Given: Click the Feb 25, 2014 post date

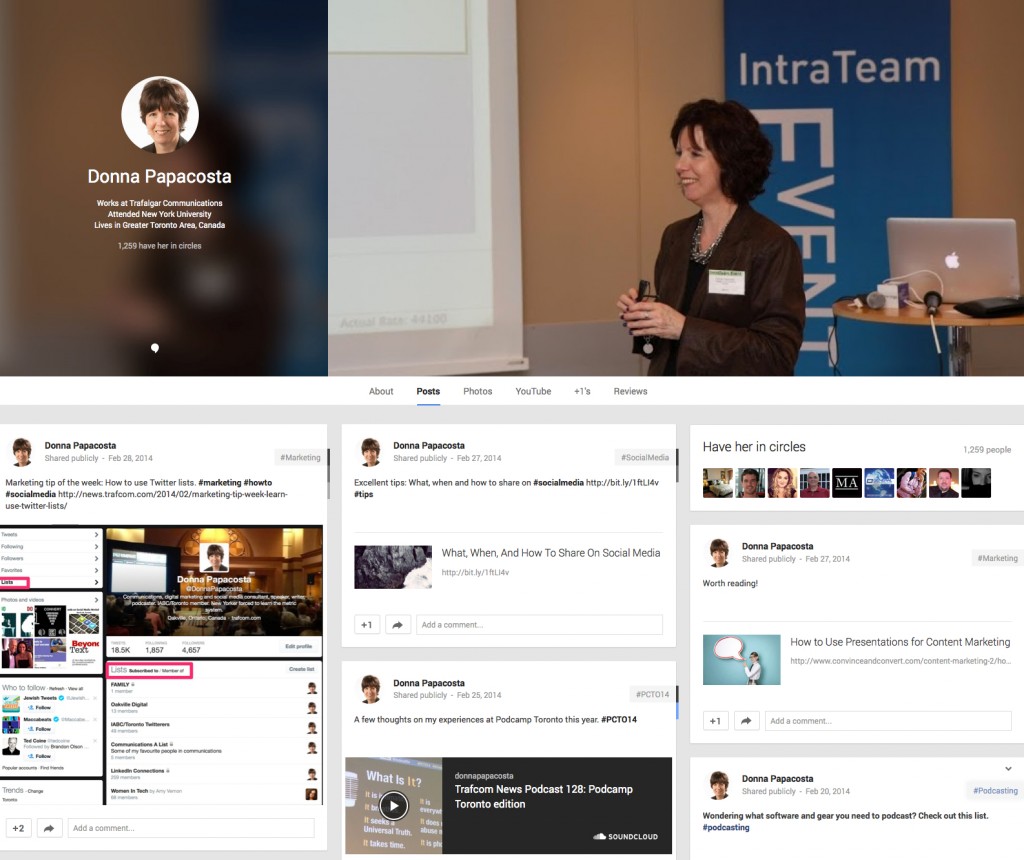Looking at the screenshot, I should click(x=479, y=695).
